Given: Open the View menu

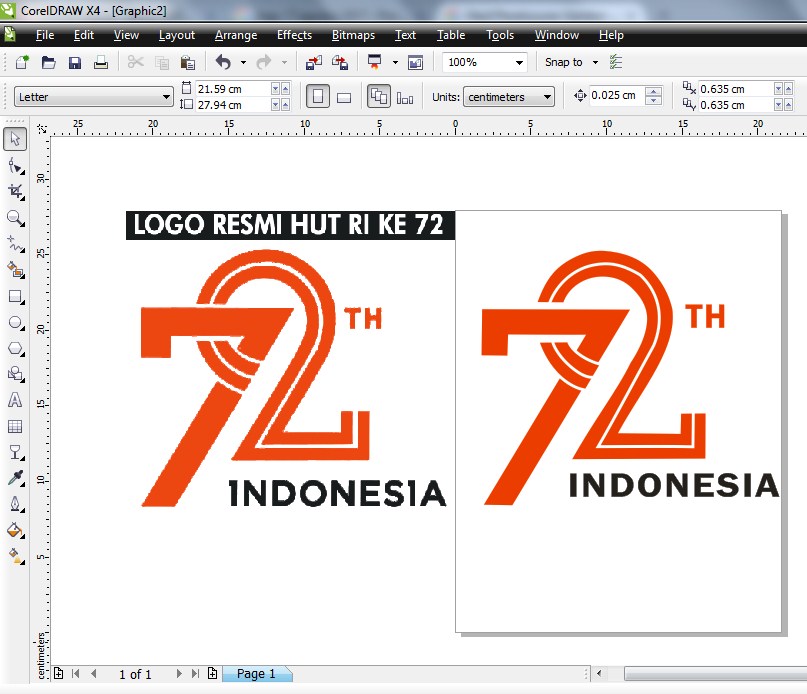Looking at the screenshot, I should 126,35.
